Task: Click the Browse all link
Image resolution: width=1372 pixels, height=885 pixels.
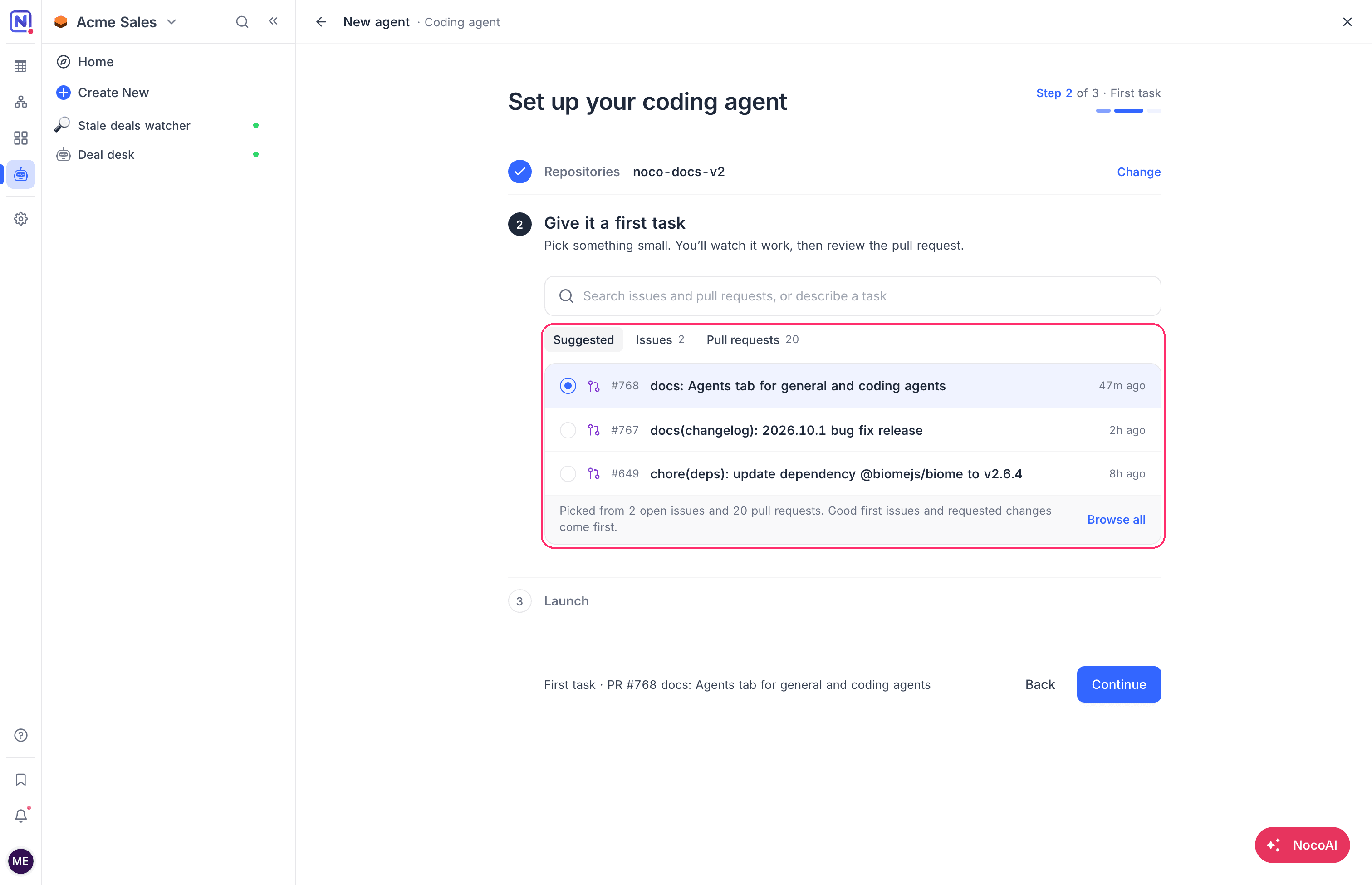Action: pyautogui.click(x=1116, y=520)
